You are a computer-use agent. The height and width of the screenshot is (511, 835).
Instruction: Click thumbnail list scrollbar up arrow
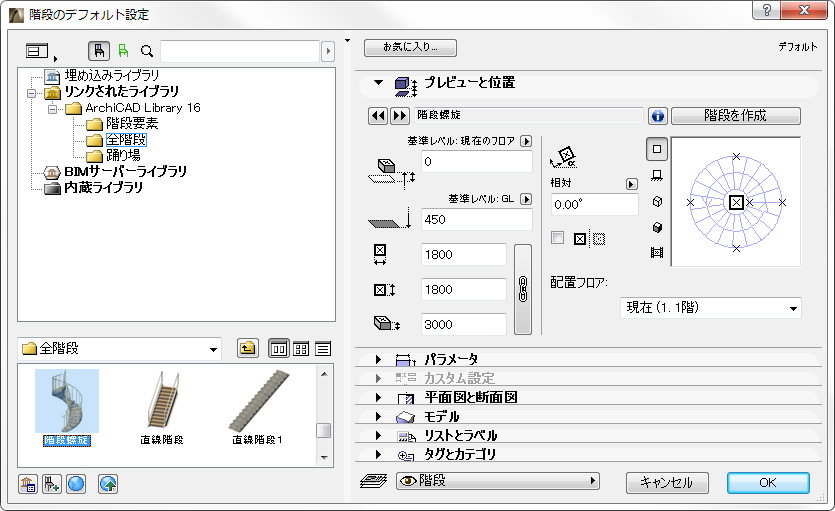324,374
